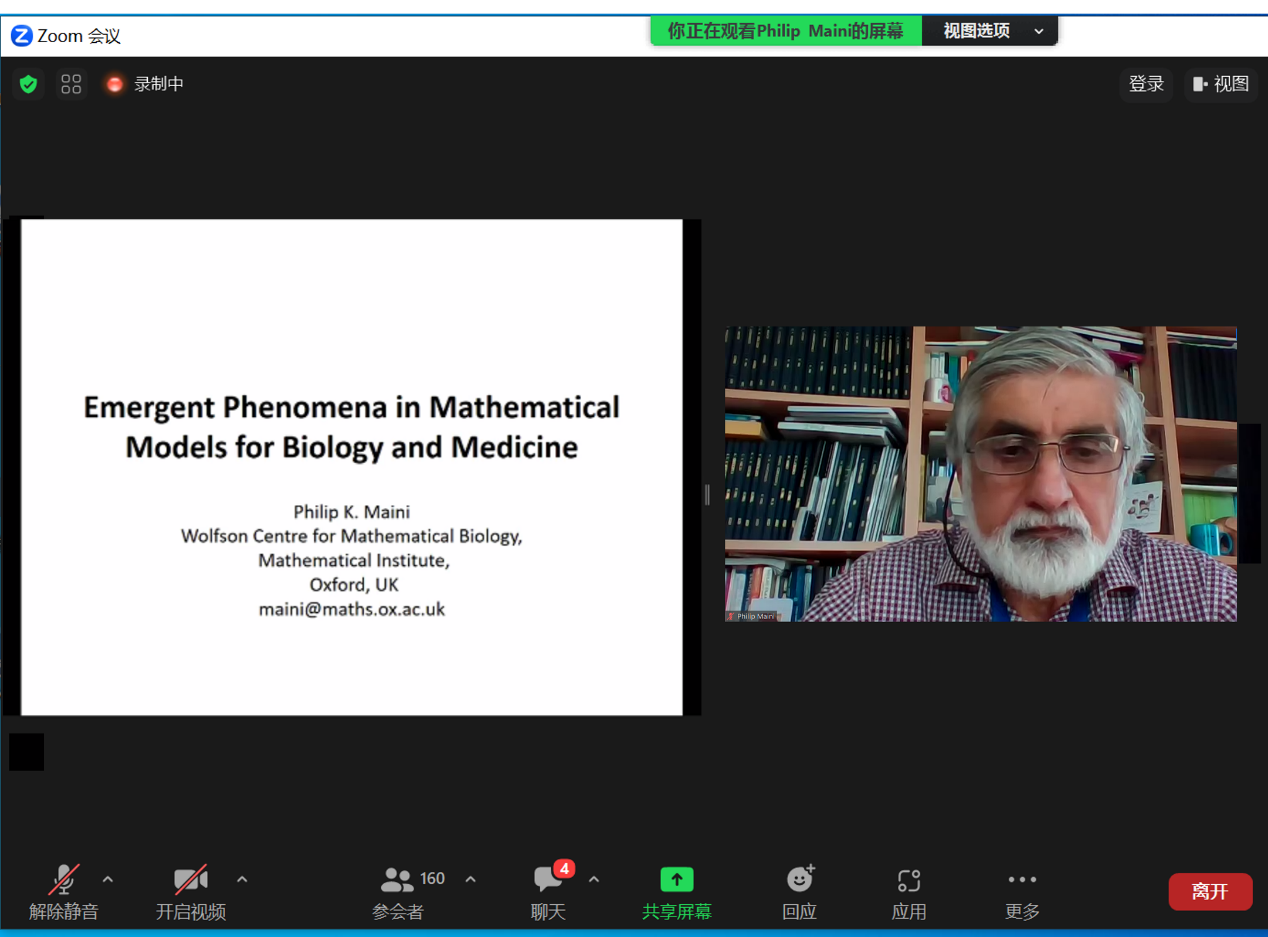This screenshot has height=937, width=1268.
Task: Click the red recording indicator icon
Action: [115, 84]
